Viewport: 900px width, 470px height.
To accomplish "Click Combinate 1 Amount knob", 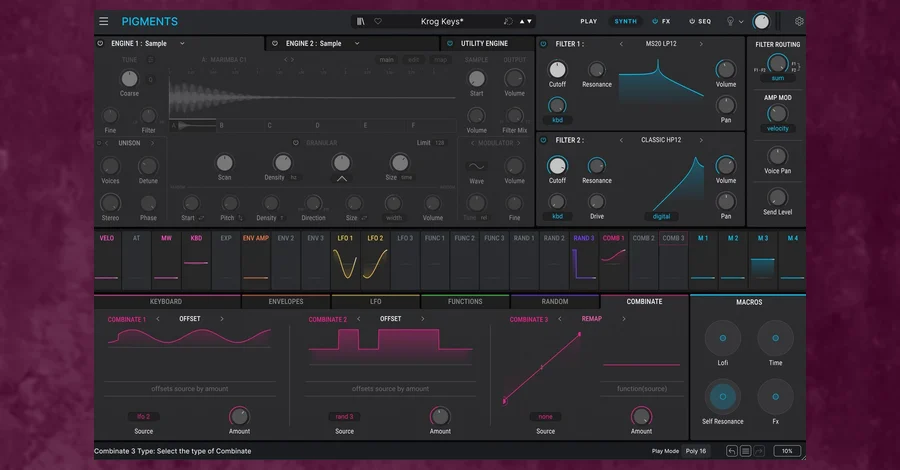I will point(239,416).
